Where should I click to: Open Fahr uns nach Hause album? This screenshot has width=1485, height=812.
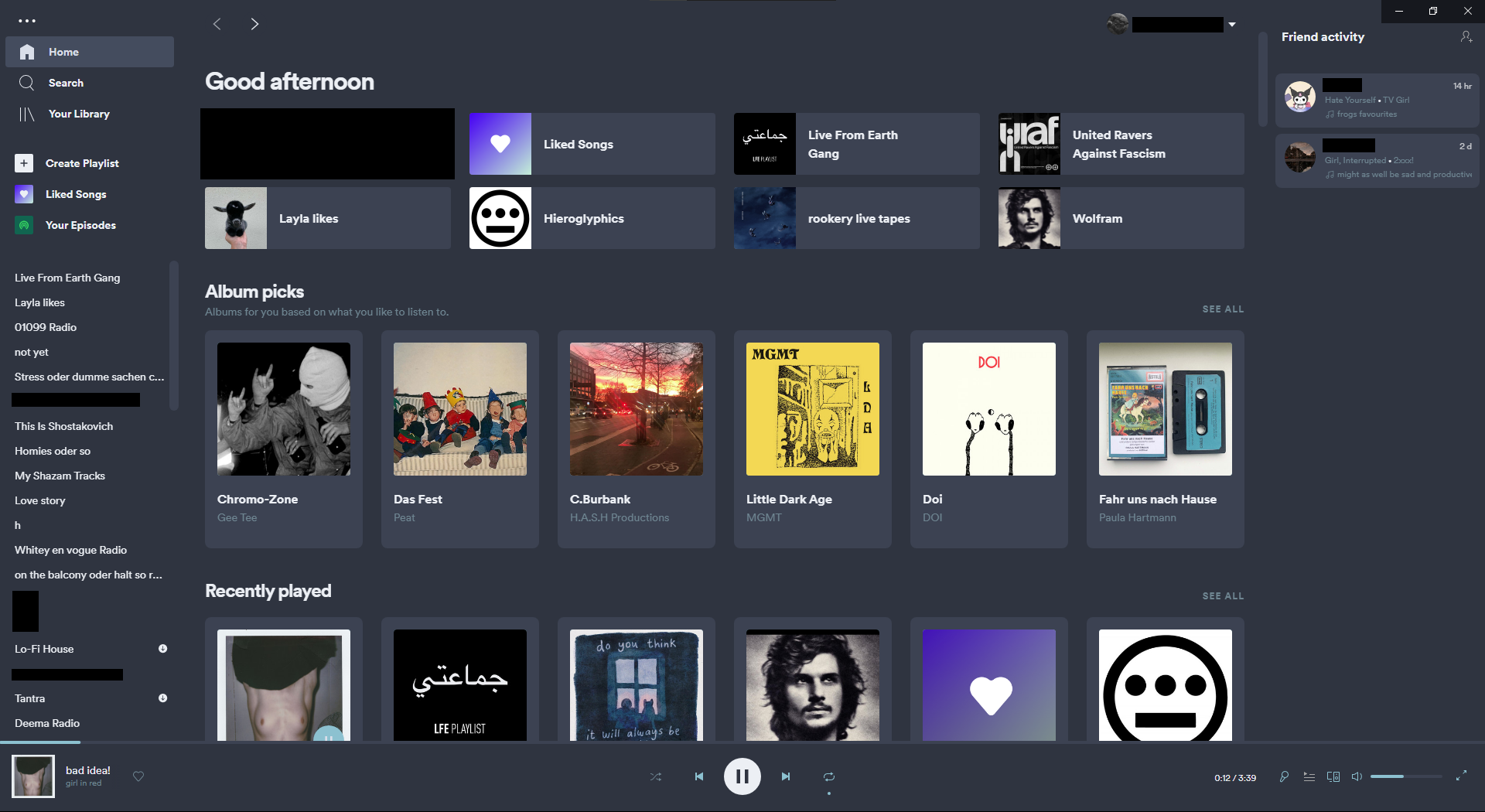[x=1166, y=439]
